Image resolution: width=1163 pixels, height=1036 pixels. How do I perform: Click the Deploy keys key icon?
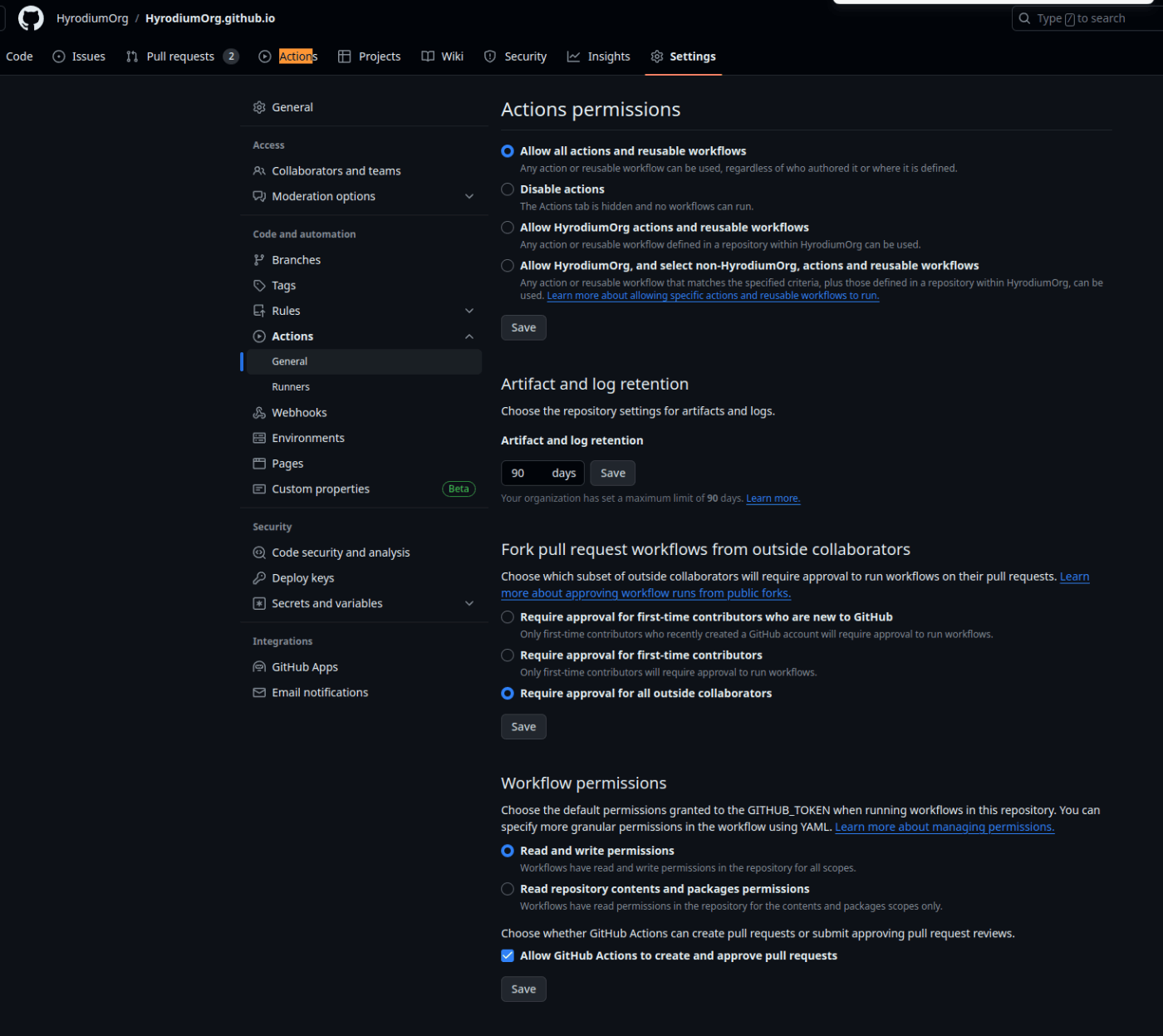[x=259, y=578]
